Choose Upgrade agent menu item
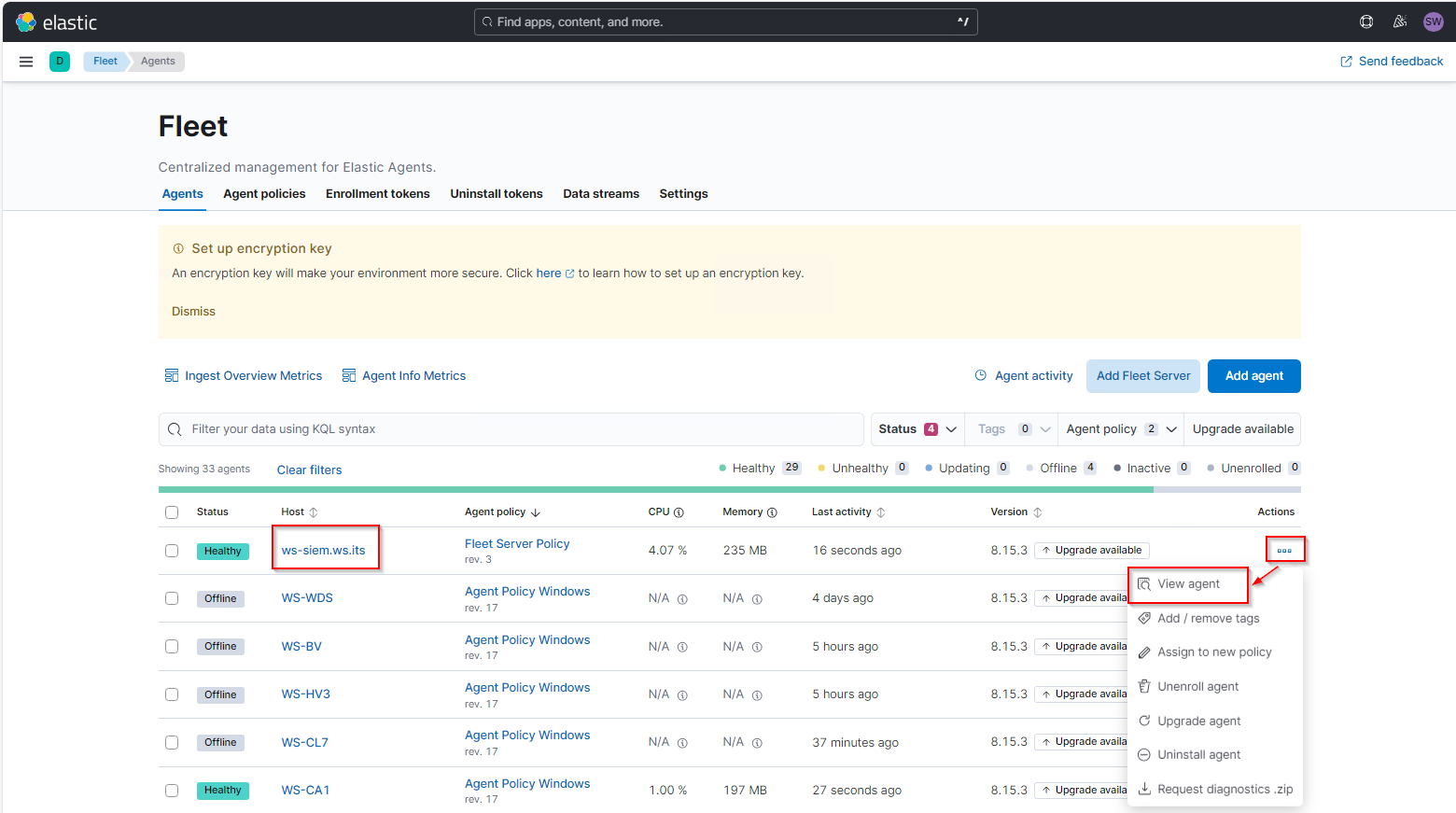 click(1198, 722)
